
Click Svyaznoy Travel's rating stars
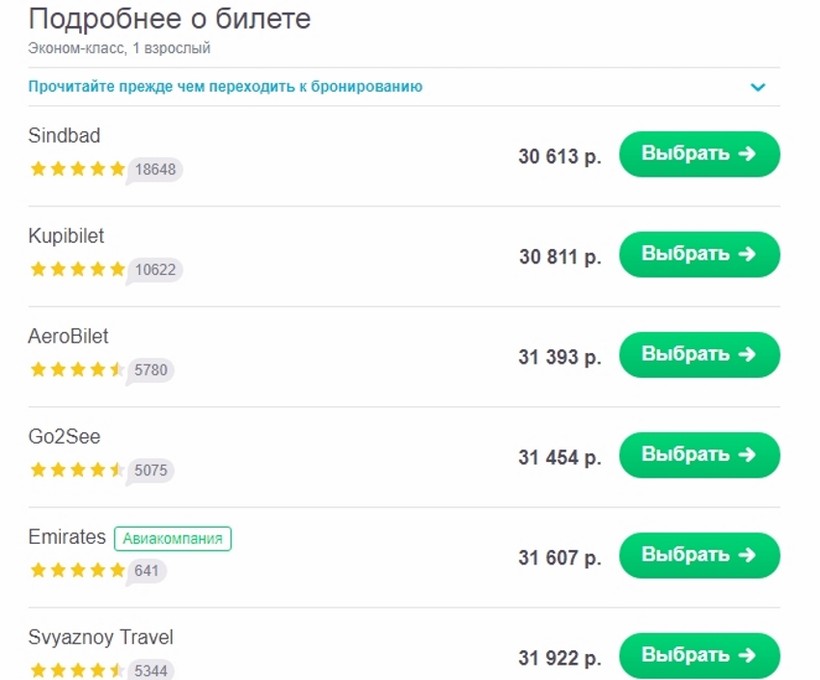[x=77, y=670]
